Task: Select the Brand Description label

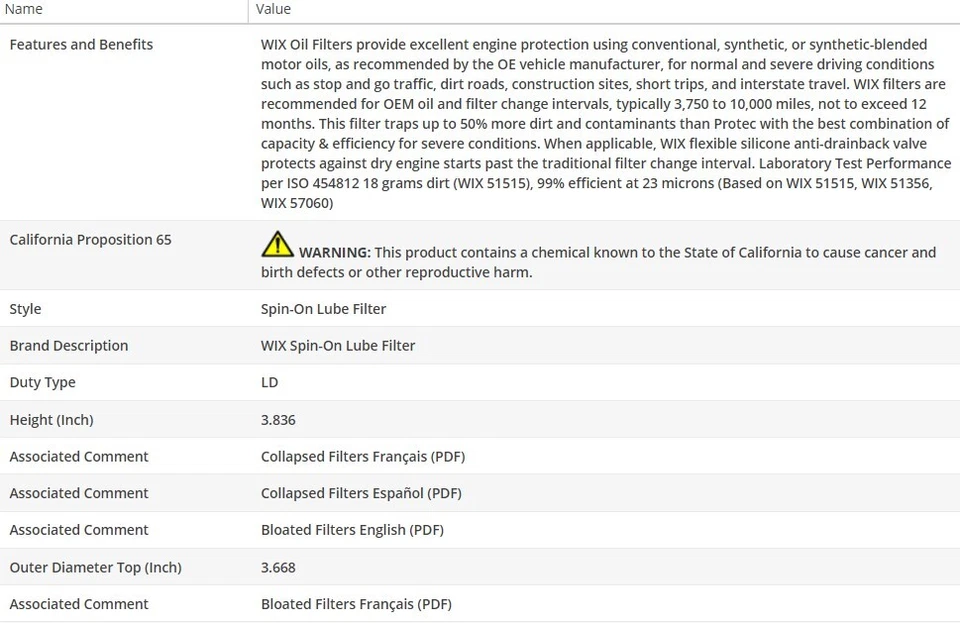Action: 69,346
